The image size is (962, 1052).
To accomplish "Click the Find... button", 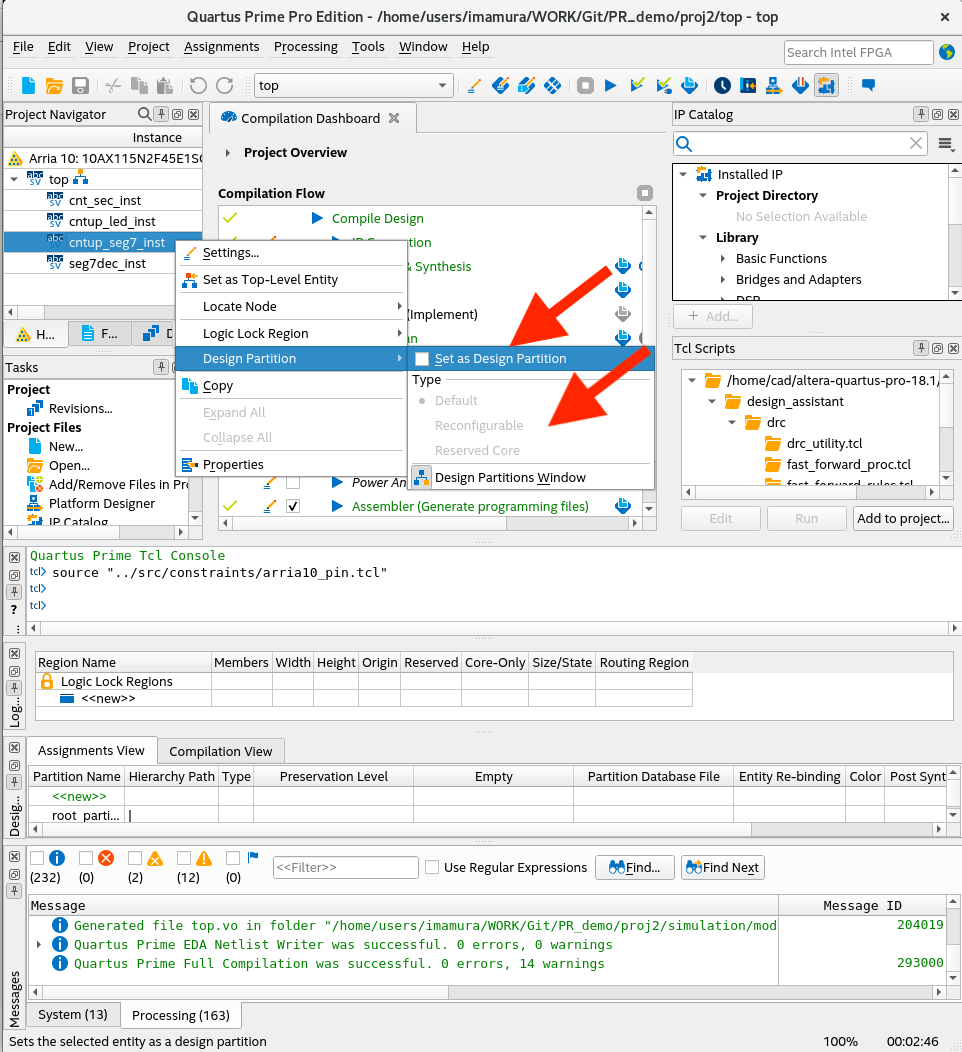I will 635,867.
